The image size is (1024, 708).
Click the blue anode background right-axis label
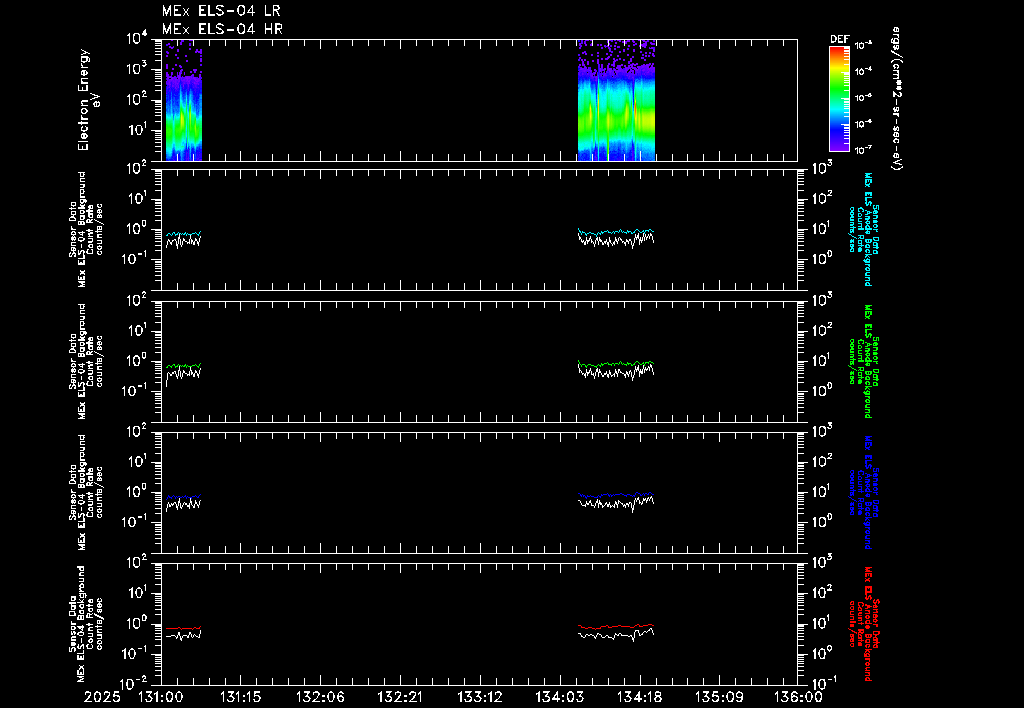click(x=863, y=492)
